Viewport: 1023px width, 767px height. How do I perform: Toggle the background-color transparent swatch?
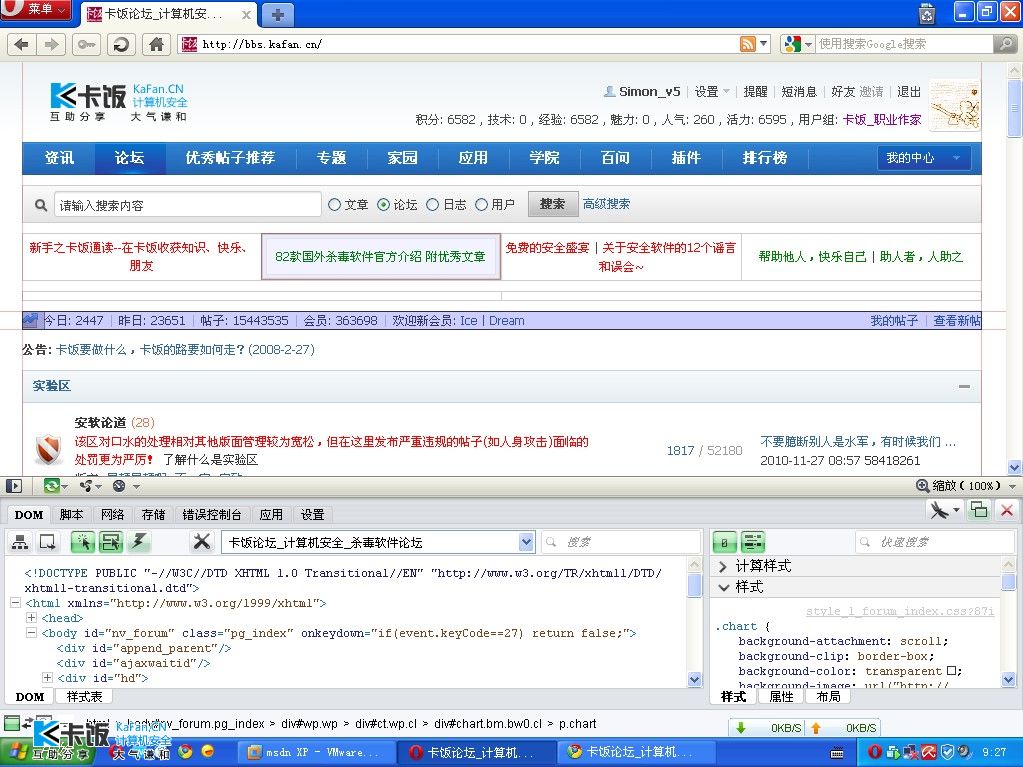(951, 670)
